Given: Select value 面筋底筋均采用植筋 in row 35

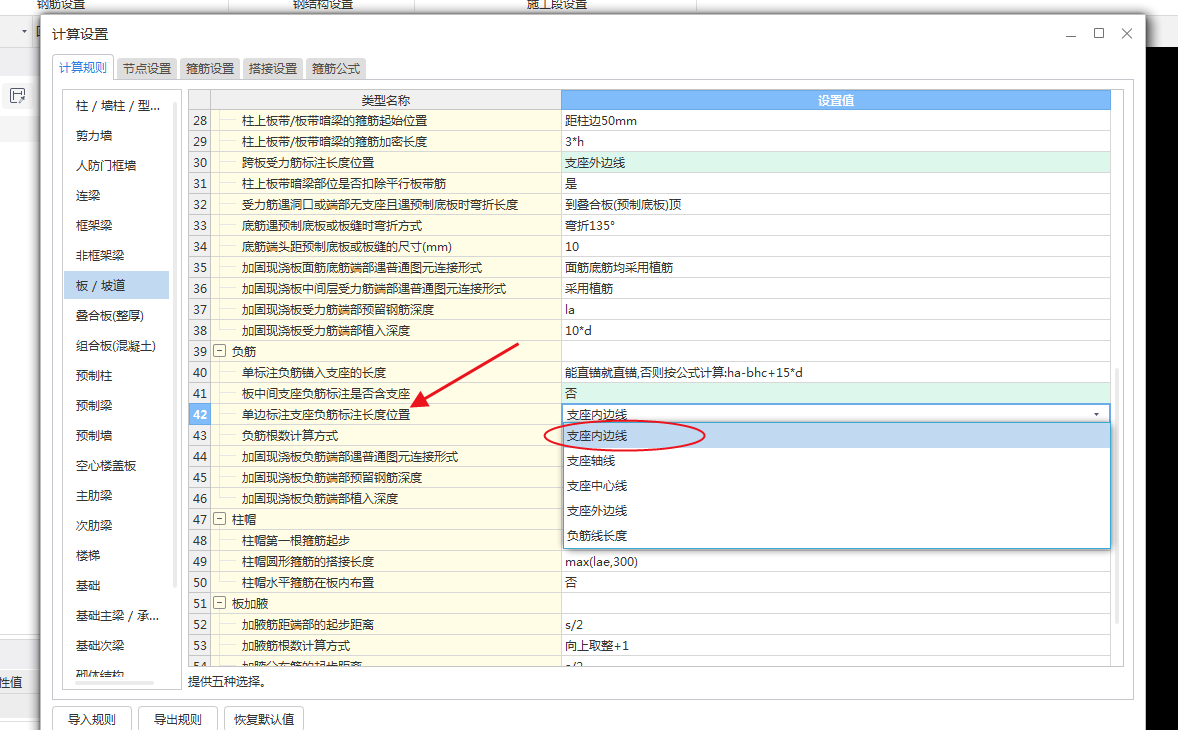Looking at the screenshot, I should click(x=835, y=267).
